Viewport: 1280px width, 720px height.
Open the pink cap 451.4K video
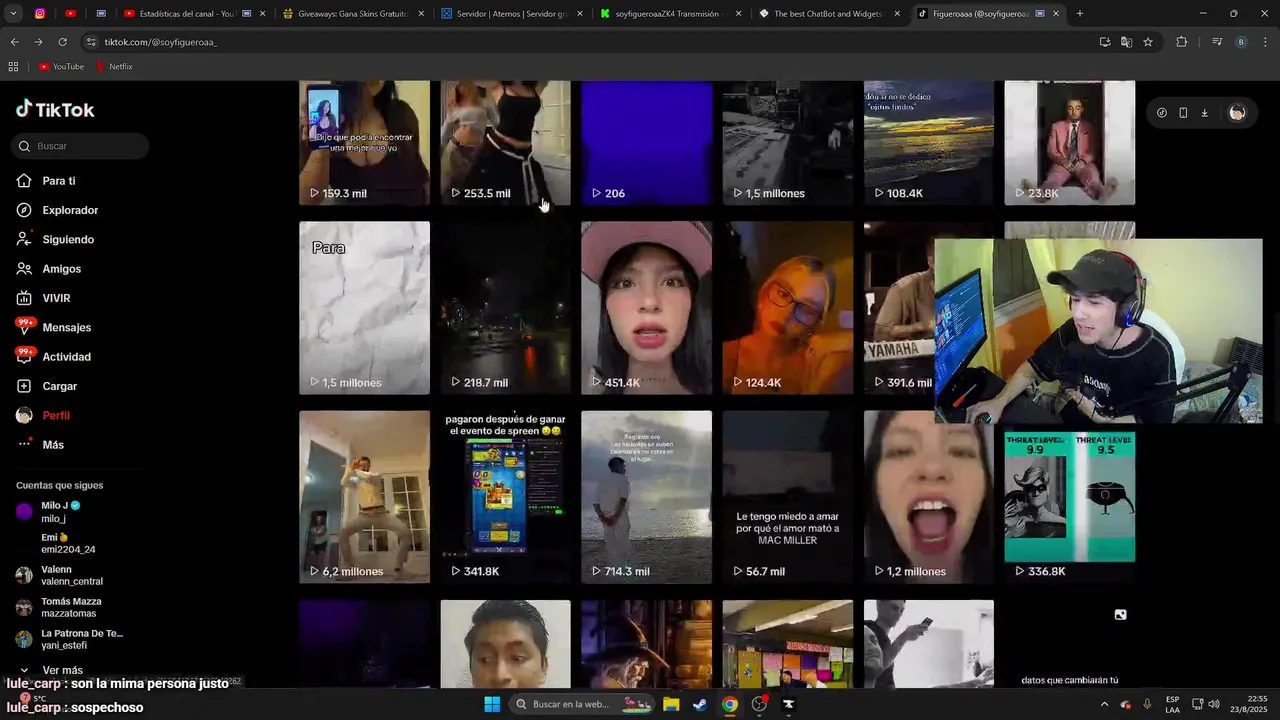[646, 308]
